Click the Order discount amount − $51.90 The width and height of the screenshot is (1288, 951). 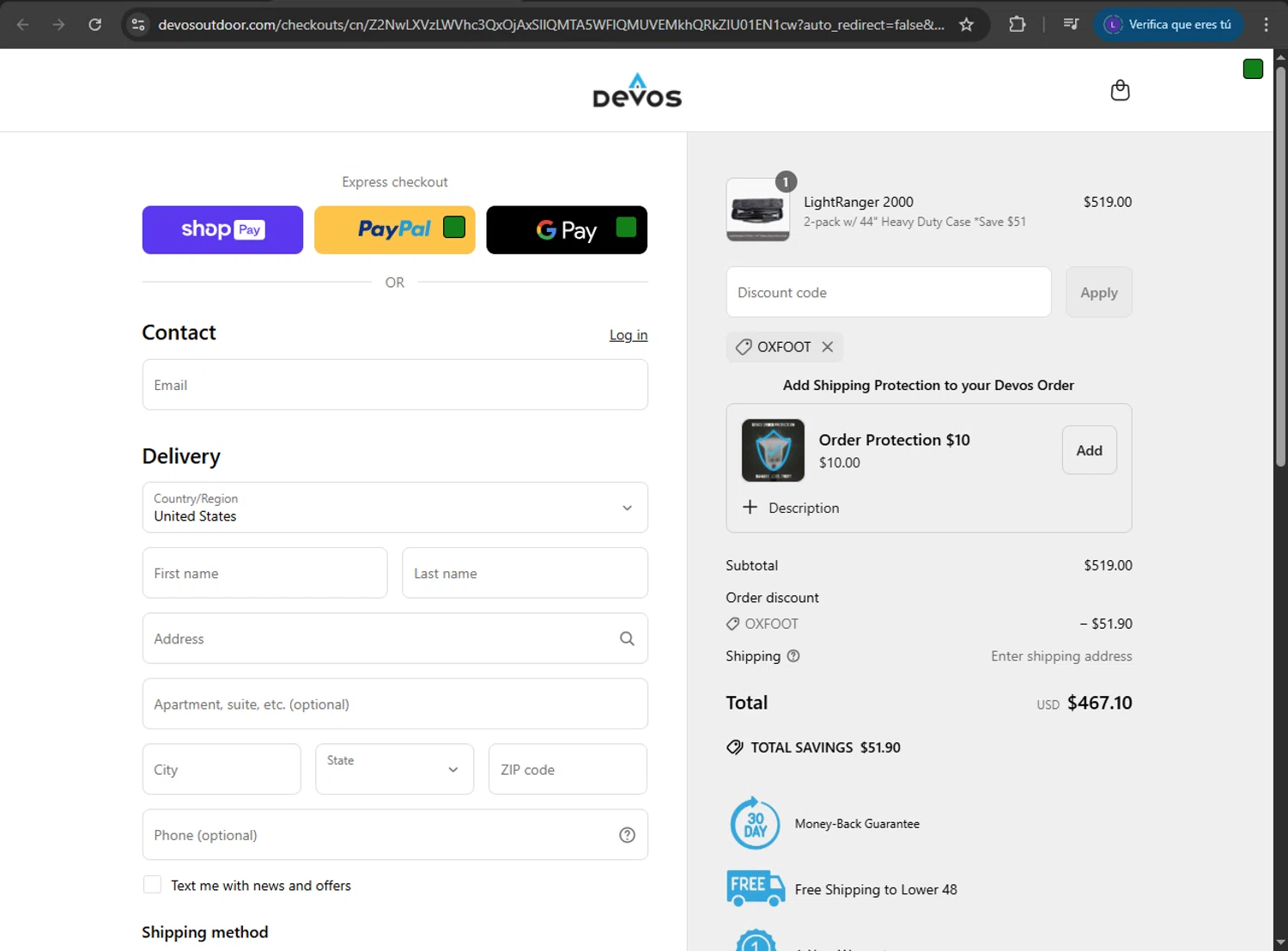pyautogui.click(x=1106, y=624)
